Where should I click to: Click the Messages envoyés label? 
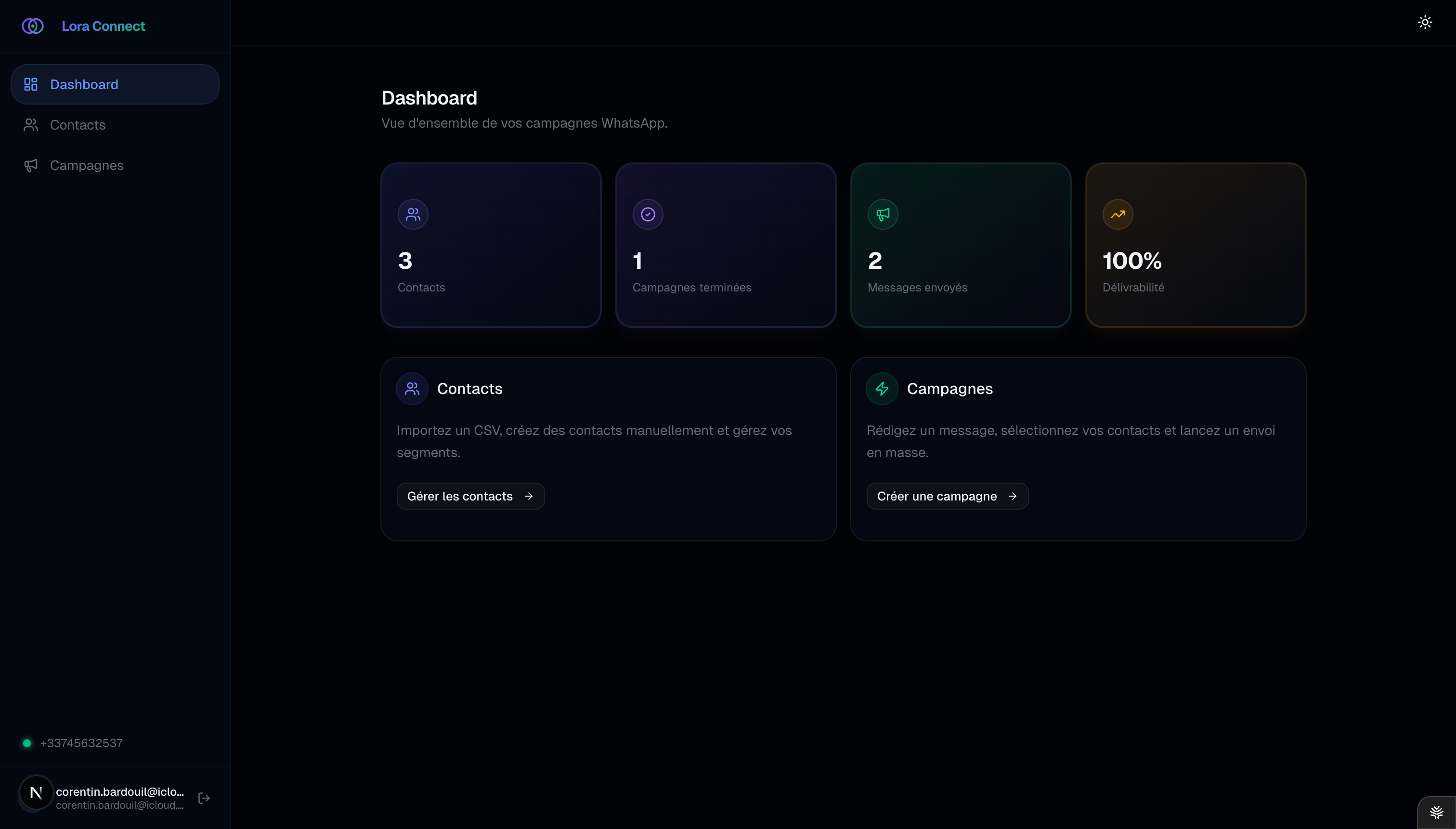917,288
